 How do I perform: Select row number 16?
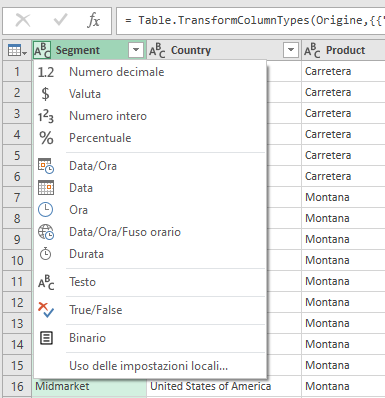[x=17, y=387]
